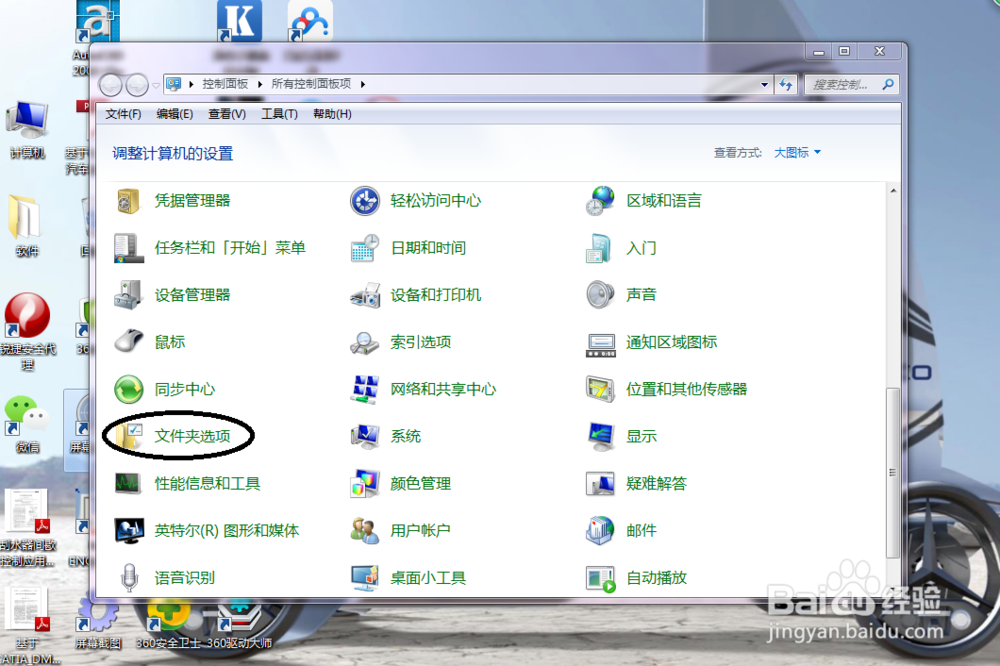Open the 颜色管理 icon
This screenshot has width=1000, height=666.
(x=365, y=484)
